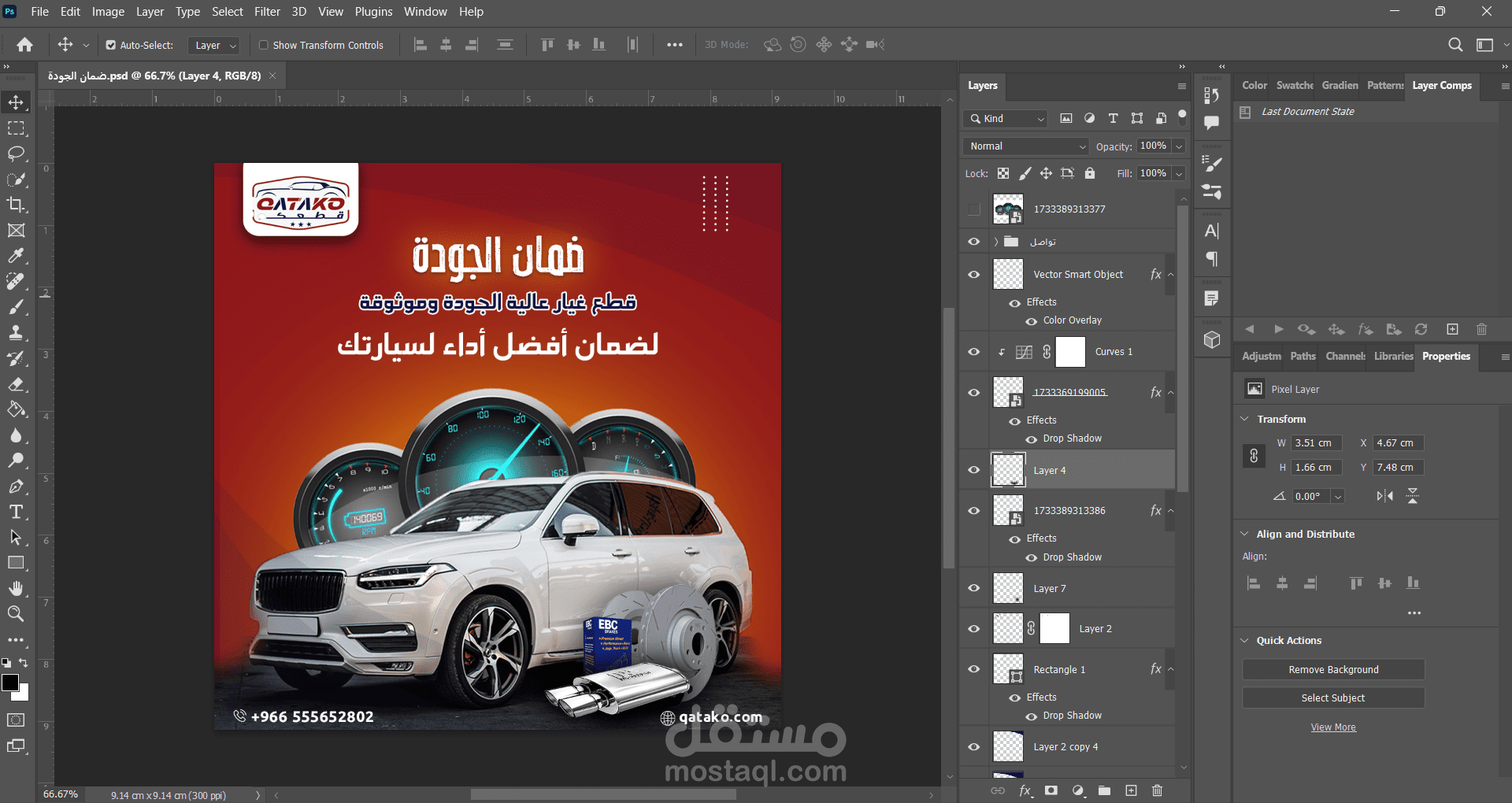This screenshot has height=803, width=1512.
Task: Collapse the Transform section in Properties
Action: (x=1245, y=419)
